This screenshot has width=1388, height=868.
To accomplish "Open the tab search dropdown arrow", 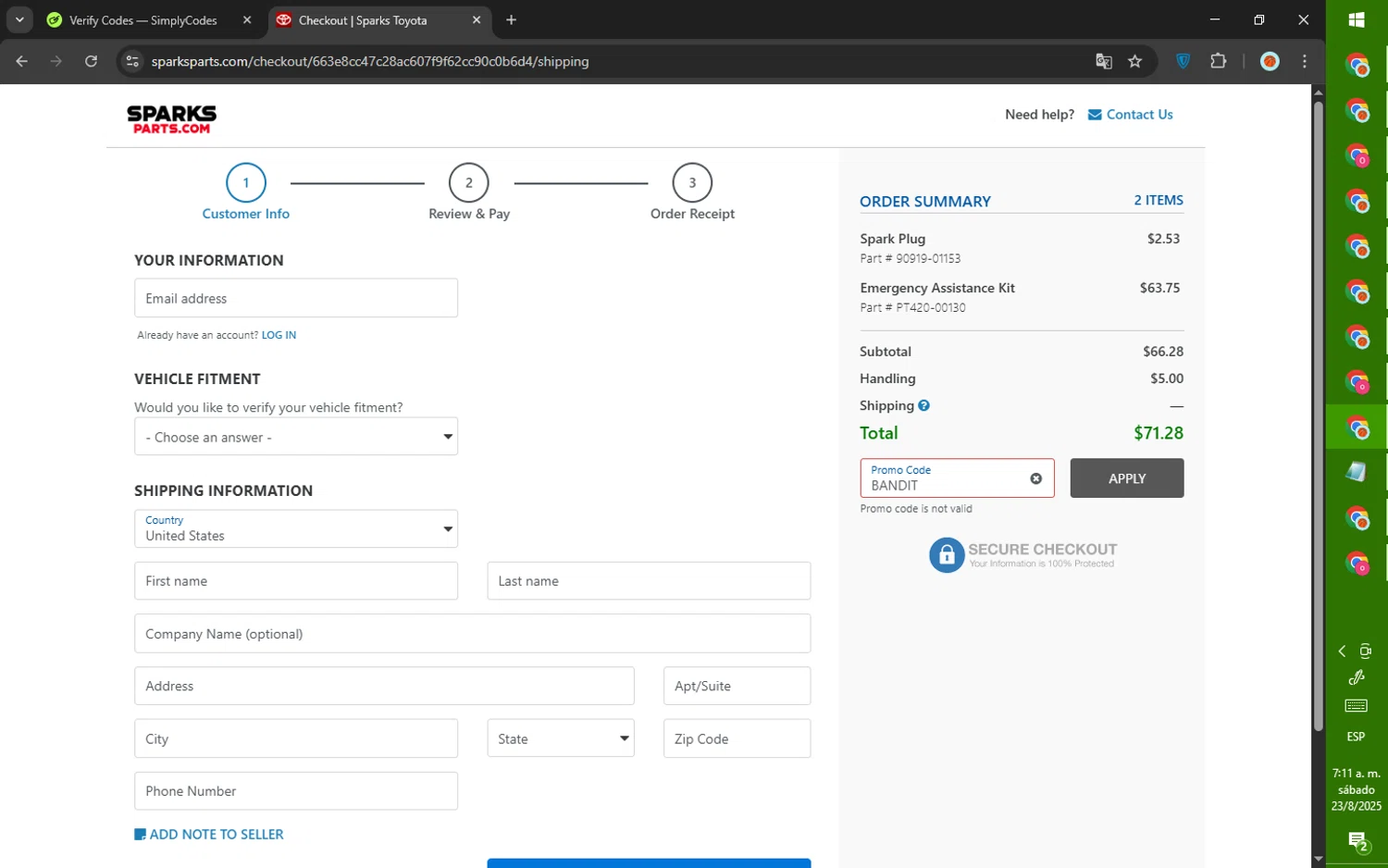I will (19, 19).
